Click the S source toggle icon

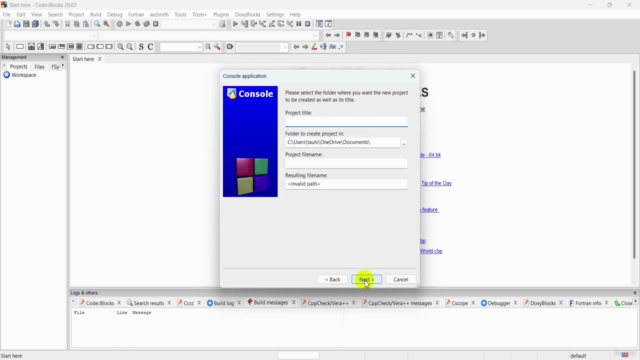pyautogui.click(x=141, y=47)
